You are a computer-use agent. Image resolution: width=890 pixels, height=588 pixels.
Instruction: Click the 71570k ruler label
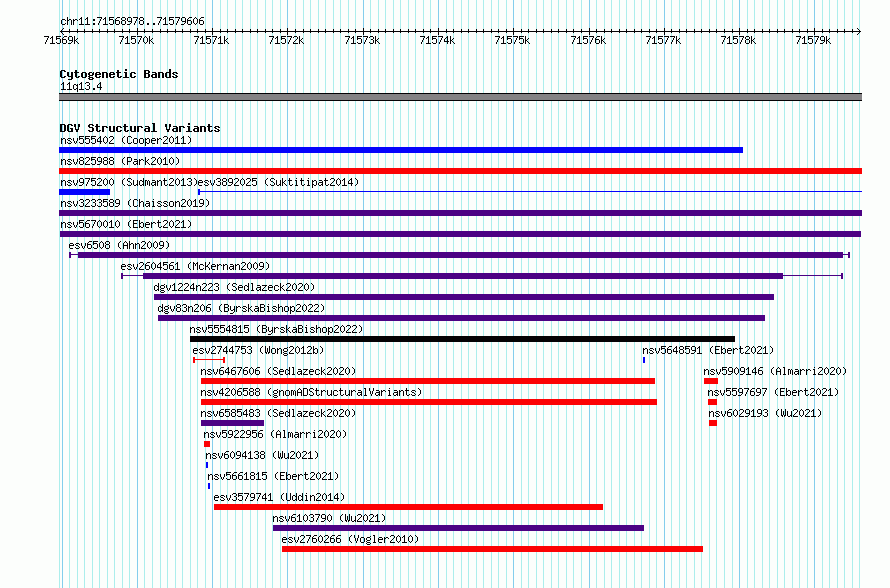136,40
